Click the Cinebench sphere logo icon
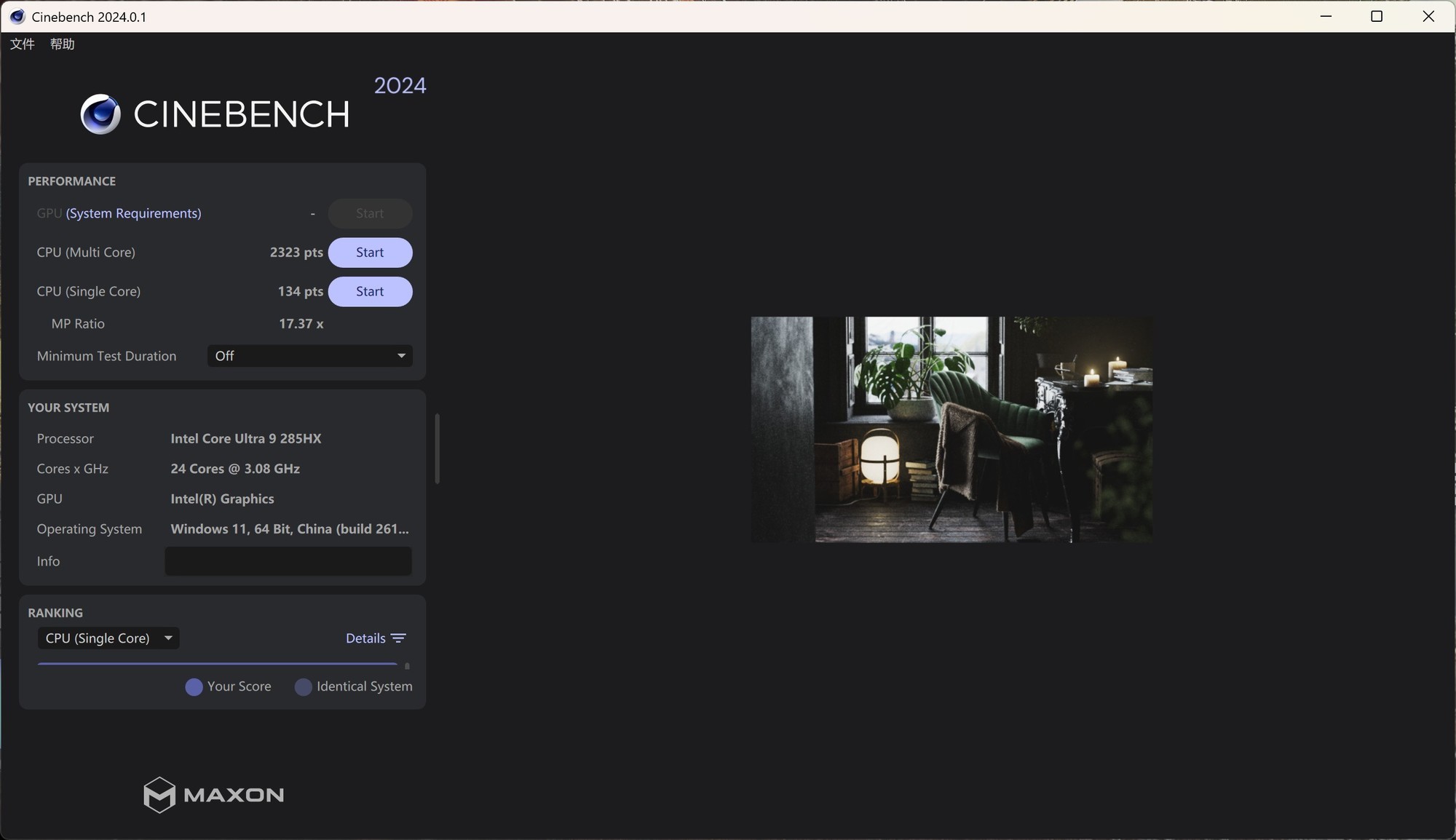 coord(100,114)
